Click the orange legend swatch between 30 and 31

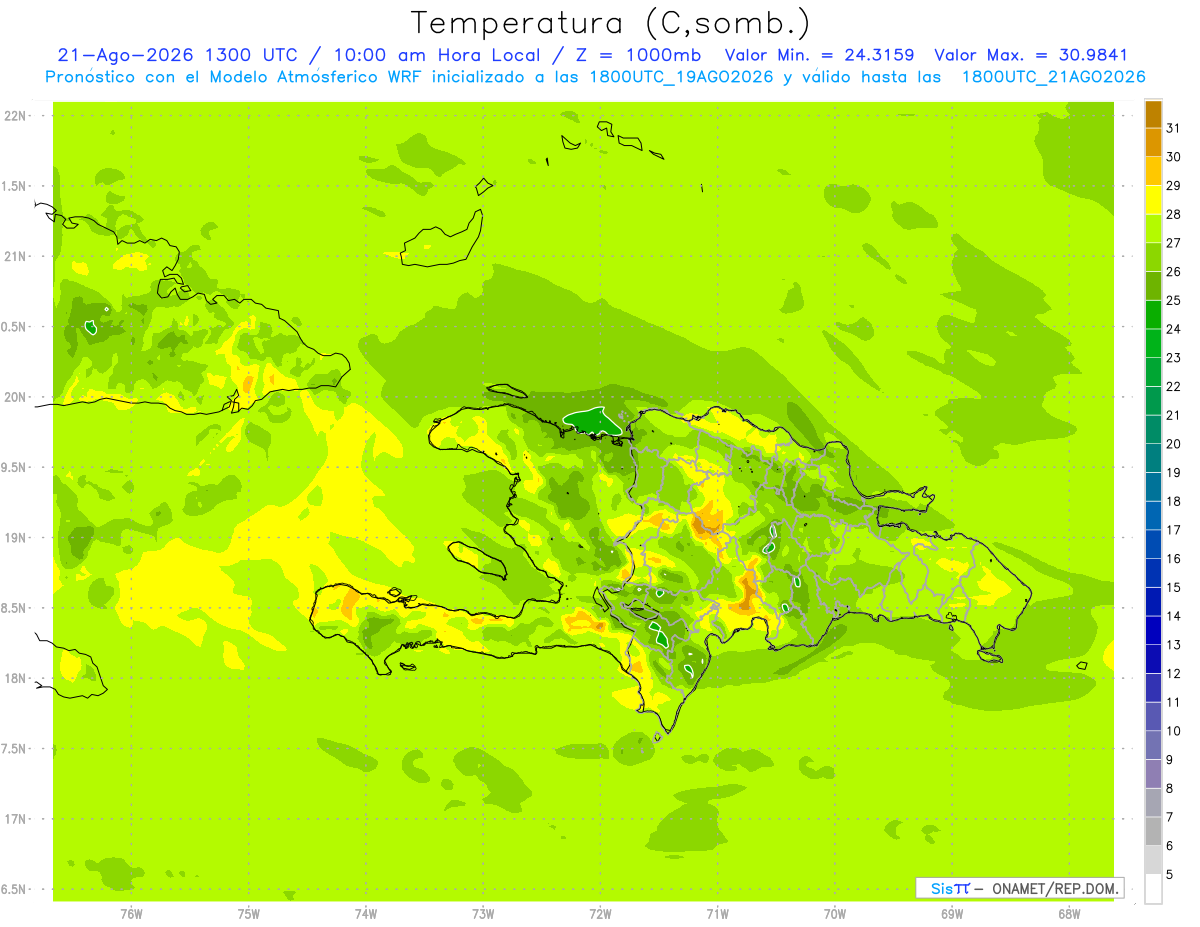tap(1153, 142)
